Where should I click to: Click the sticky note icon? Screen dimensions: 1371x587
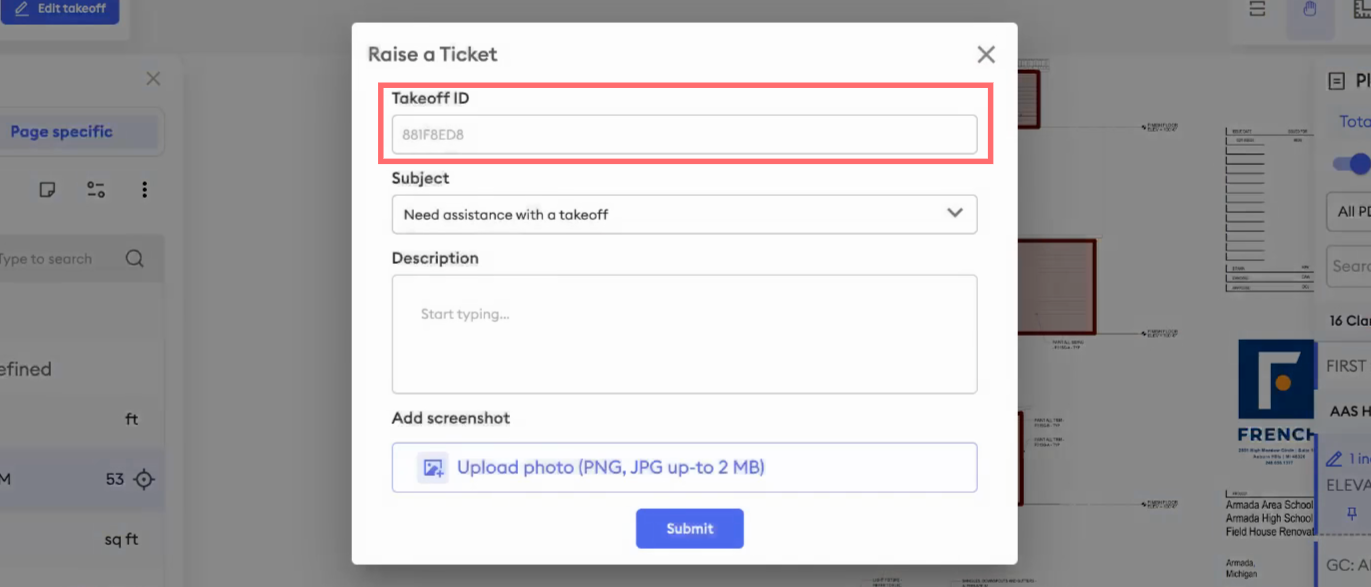(x=47, y=189)
